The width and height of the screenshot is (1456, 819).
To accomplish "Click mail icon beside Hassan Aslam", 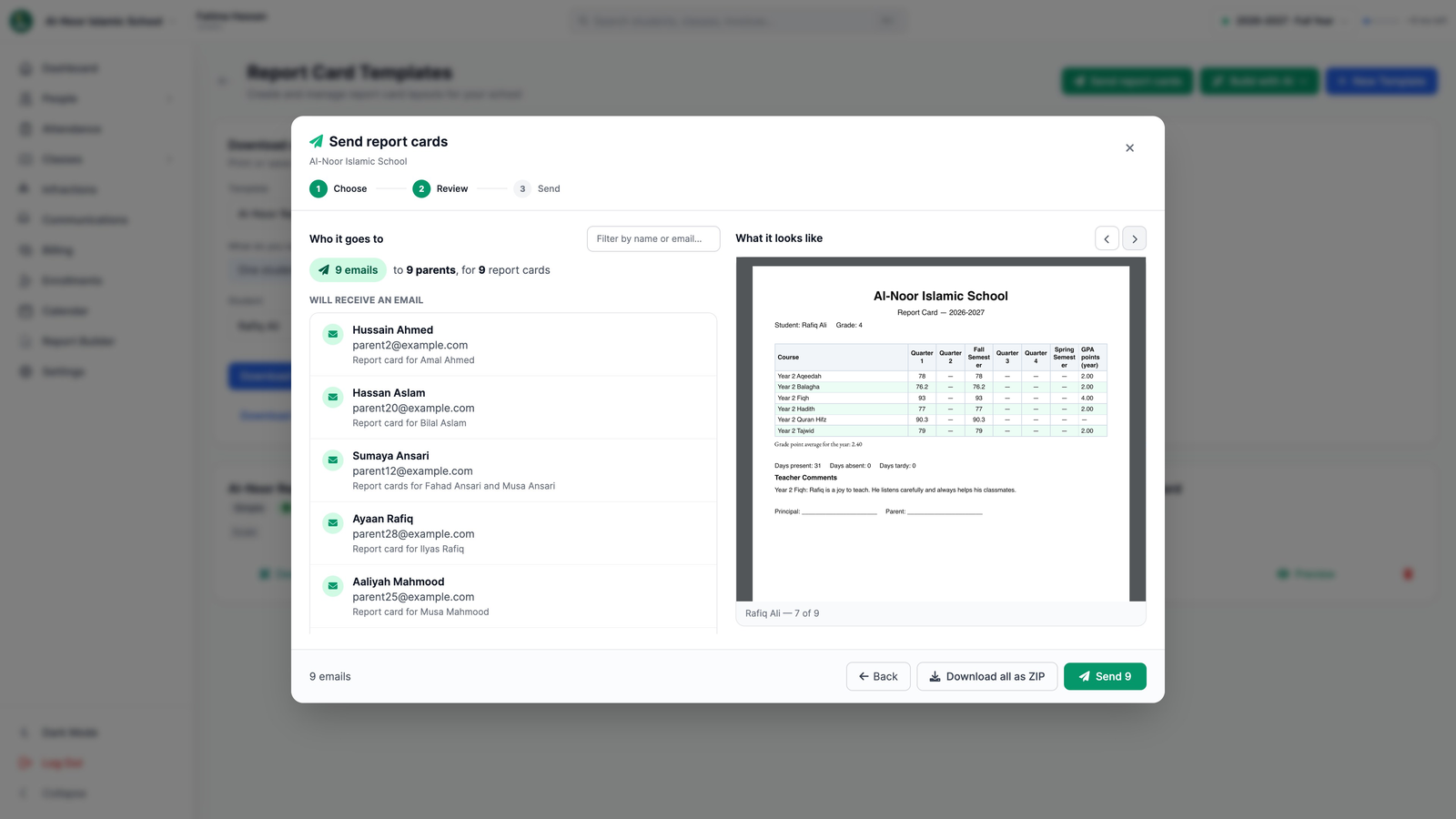I will [333, 397].
